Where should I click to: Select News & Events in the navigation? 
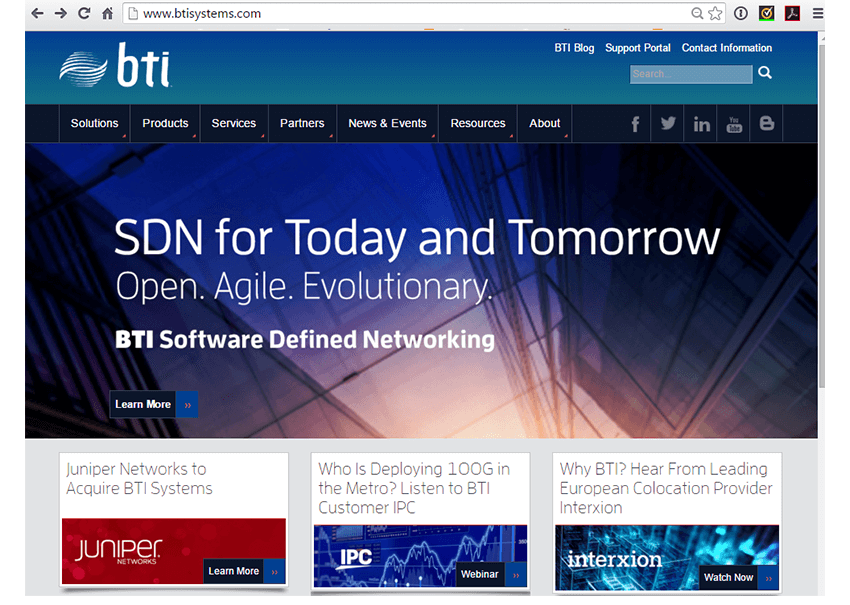[x=387, y=123]
